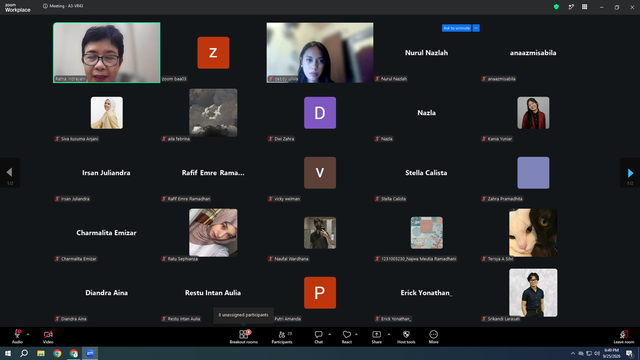This screenshot has height=360, width=640.
Task: Click the orange P avatar of Putri Amanda
Action: pos(320,293)
